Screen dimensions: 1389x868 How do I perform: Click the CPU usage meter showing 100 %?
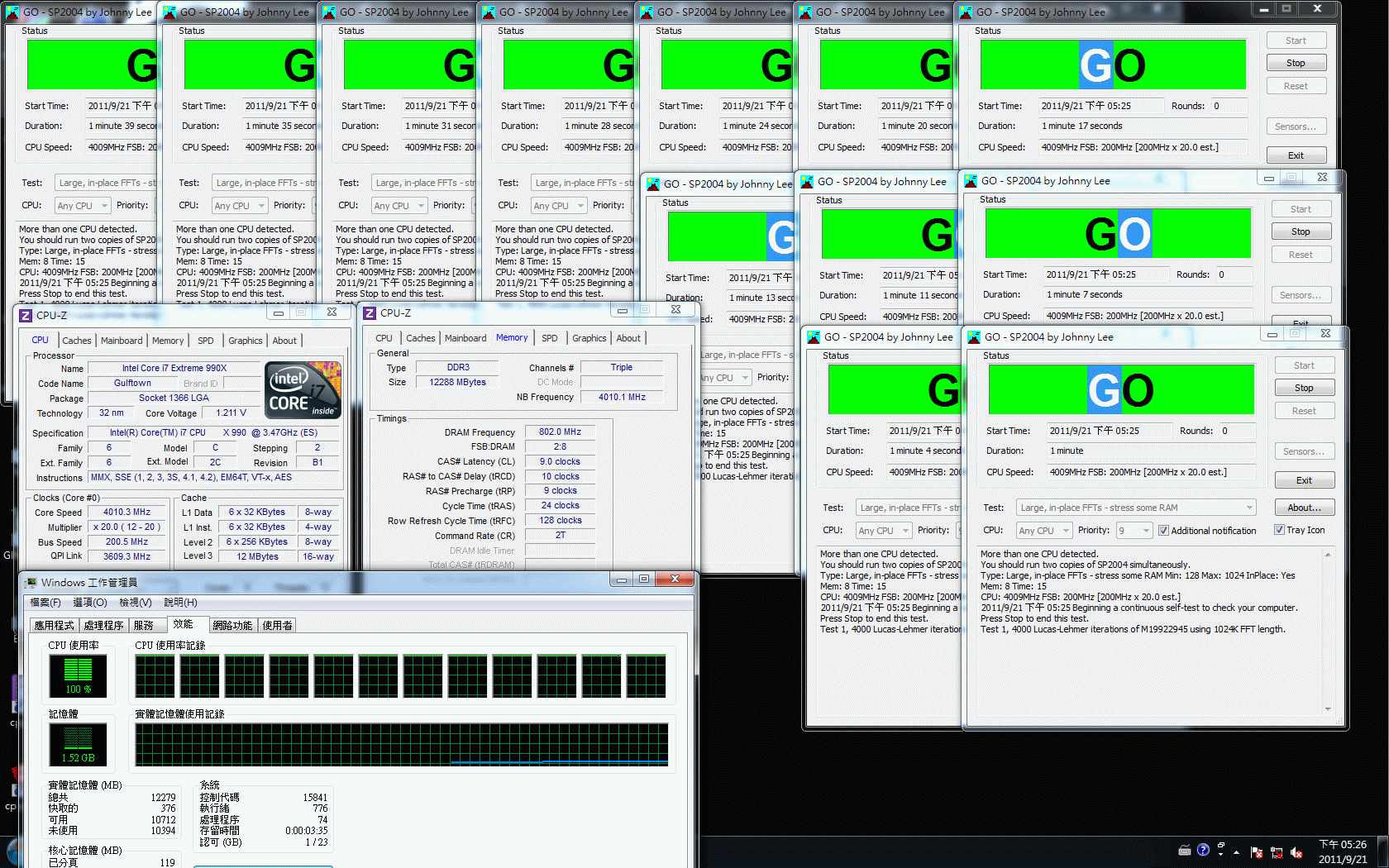[x=78, y=676]
